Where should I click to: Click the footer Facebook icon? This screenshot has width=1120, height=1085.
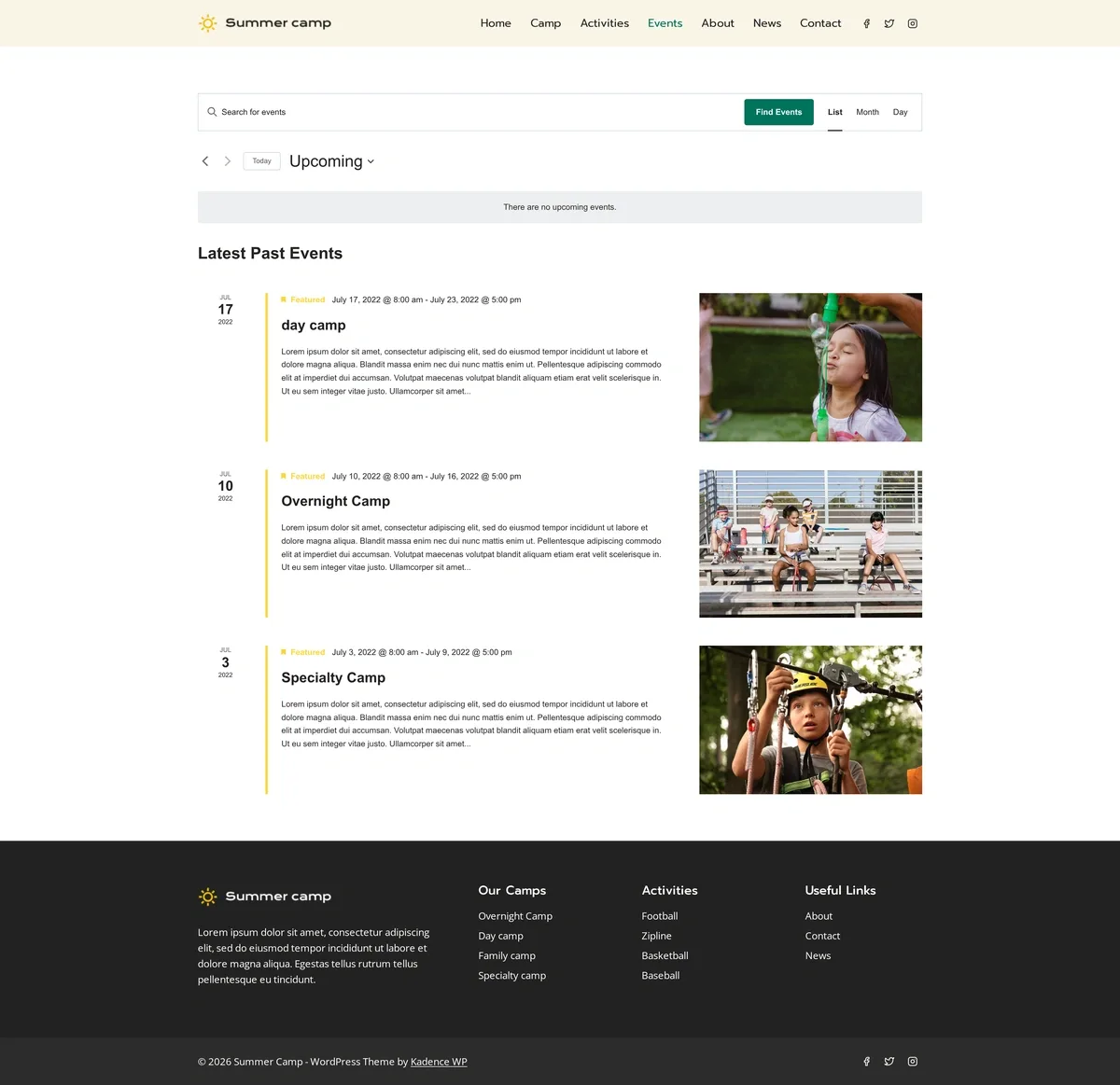click(x=866, y=1062)
